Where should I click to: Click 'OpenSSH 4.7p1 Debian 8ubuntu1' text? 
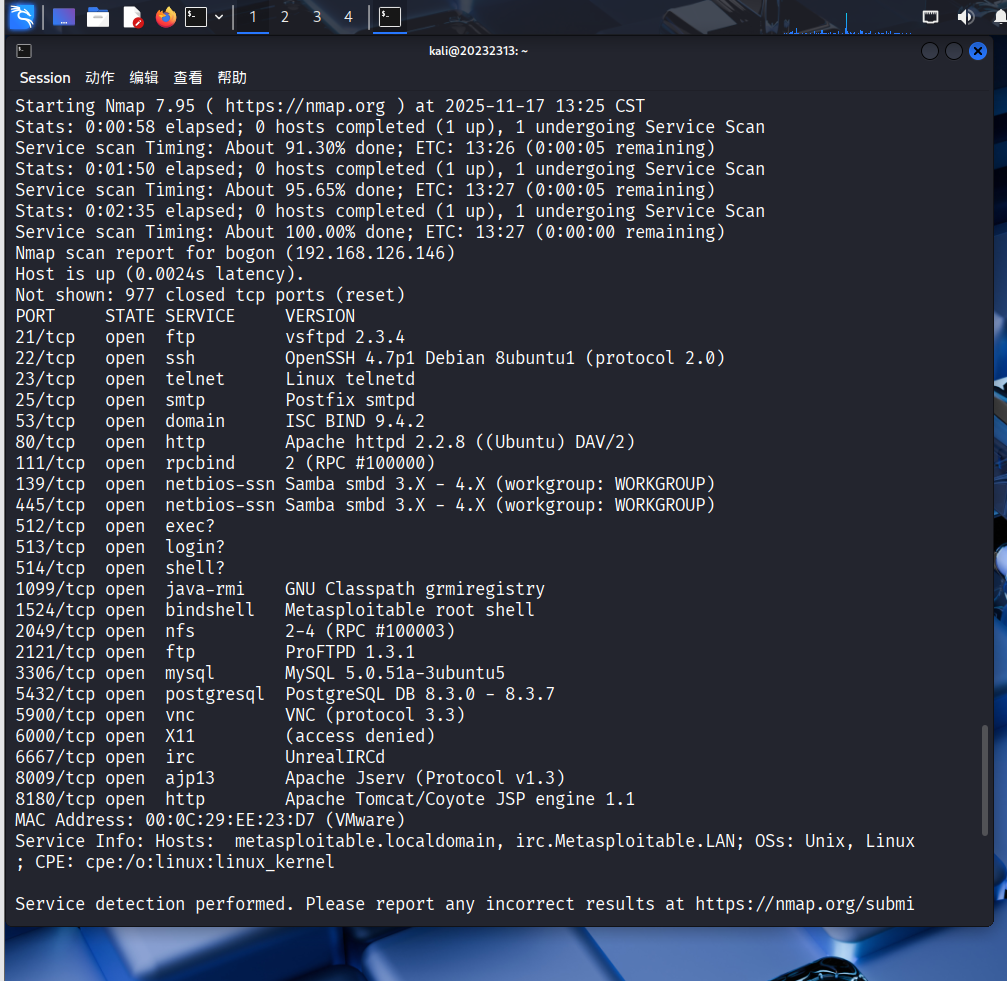430,358
